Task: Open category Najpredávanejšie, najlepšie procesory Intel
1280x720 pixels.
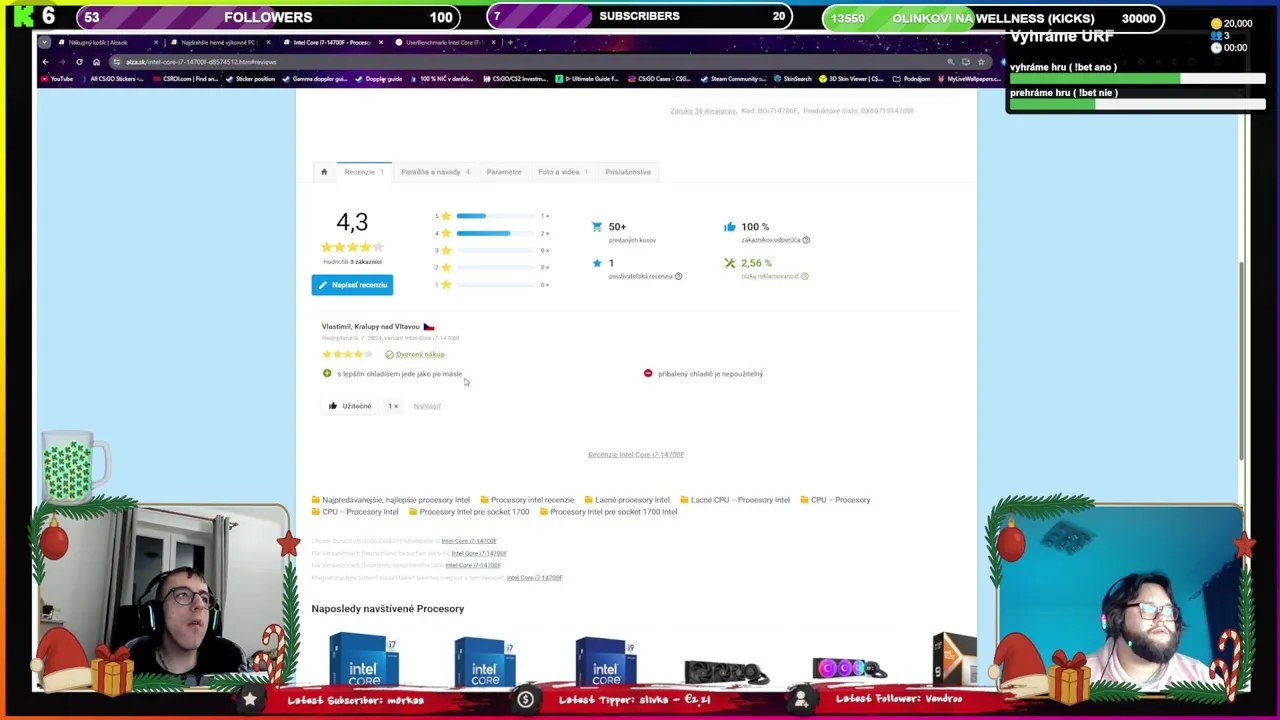Action: 395,500
